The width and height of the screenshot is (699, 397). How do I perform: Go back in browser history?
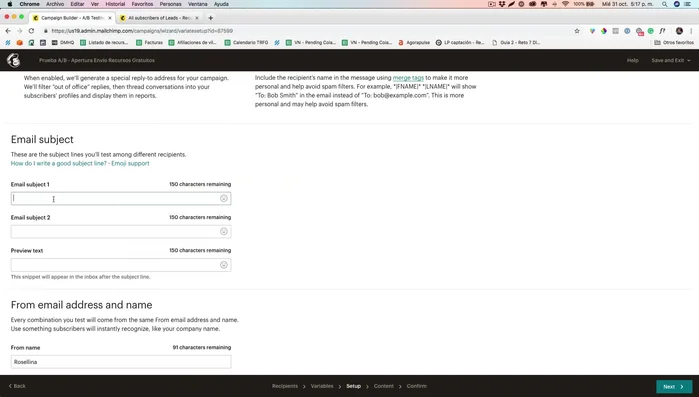click(8, 31)
